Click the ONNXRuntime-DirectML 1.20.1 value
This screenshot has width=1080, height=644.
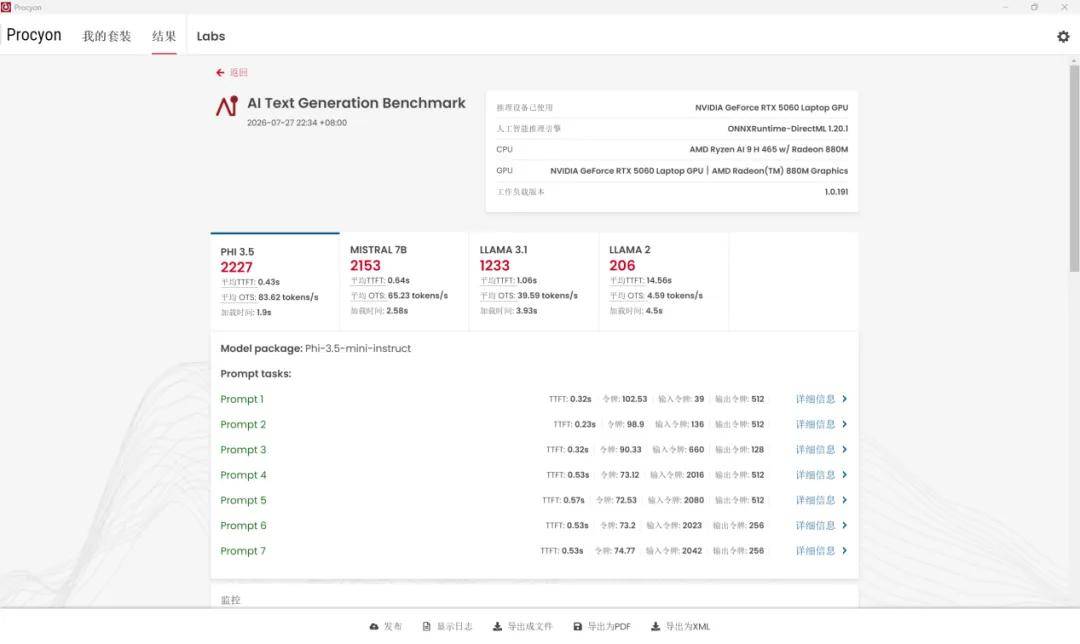(787, 129)
